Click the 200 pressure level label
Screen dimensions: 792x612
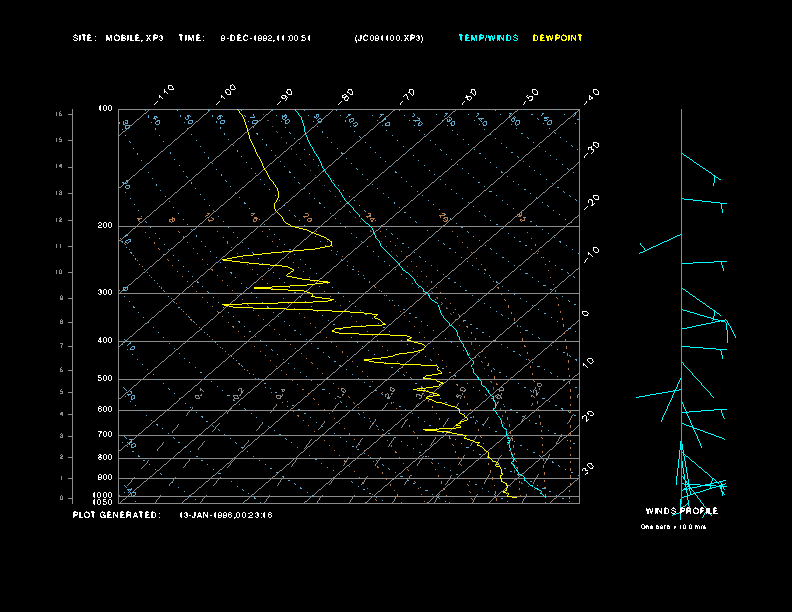(x=105, y=226)
